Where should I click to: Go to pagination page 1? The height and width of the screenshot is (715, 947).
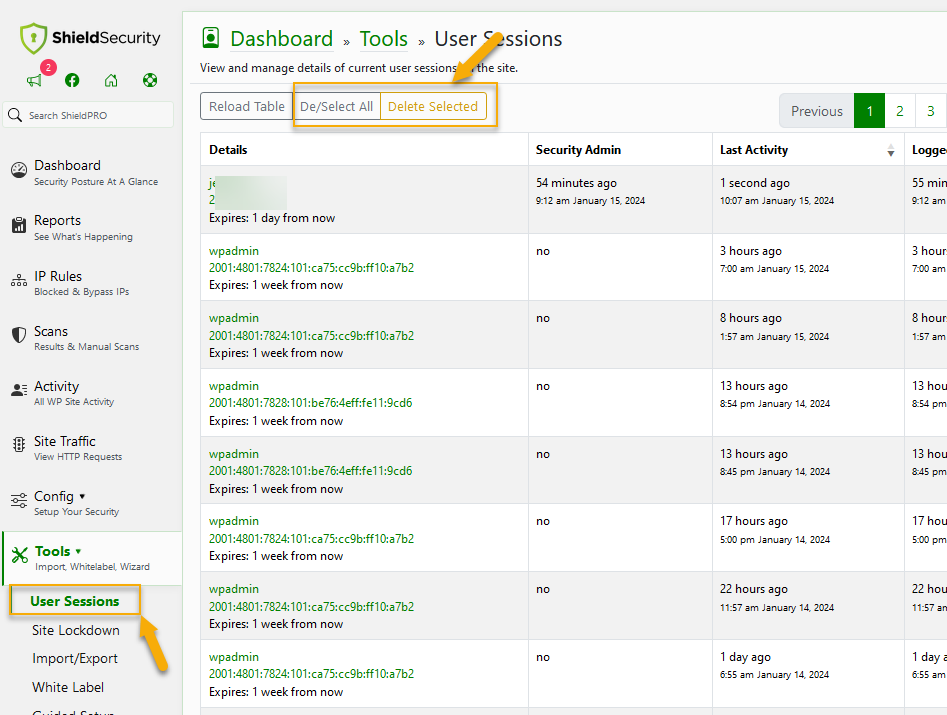[x=870, y=111]
